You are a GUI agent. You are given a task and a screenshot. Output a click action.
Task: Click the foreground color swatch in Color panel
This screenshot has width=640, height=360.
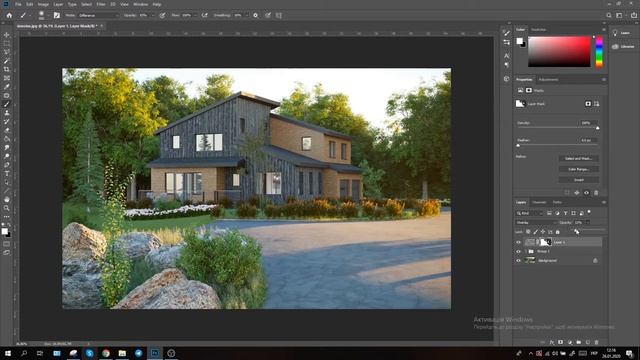click(x=519, y=41)
